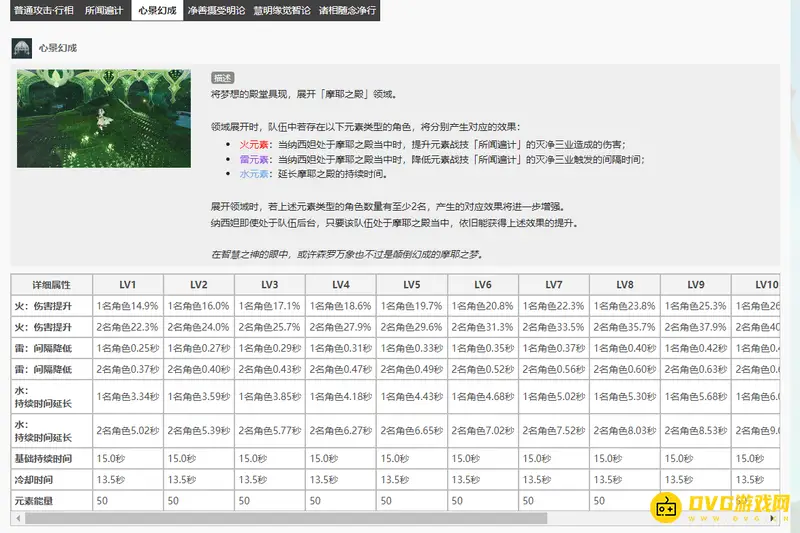800x533 pixels.
Task: Switch to the 所闻遍计 tab
Action: tap(104, 9)
